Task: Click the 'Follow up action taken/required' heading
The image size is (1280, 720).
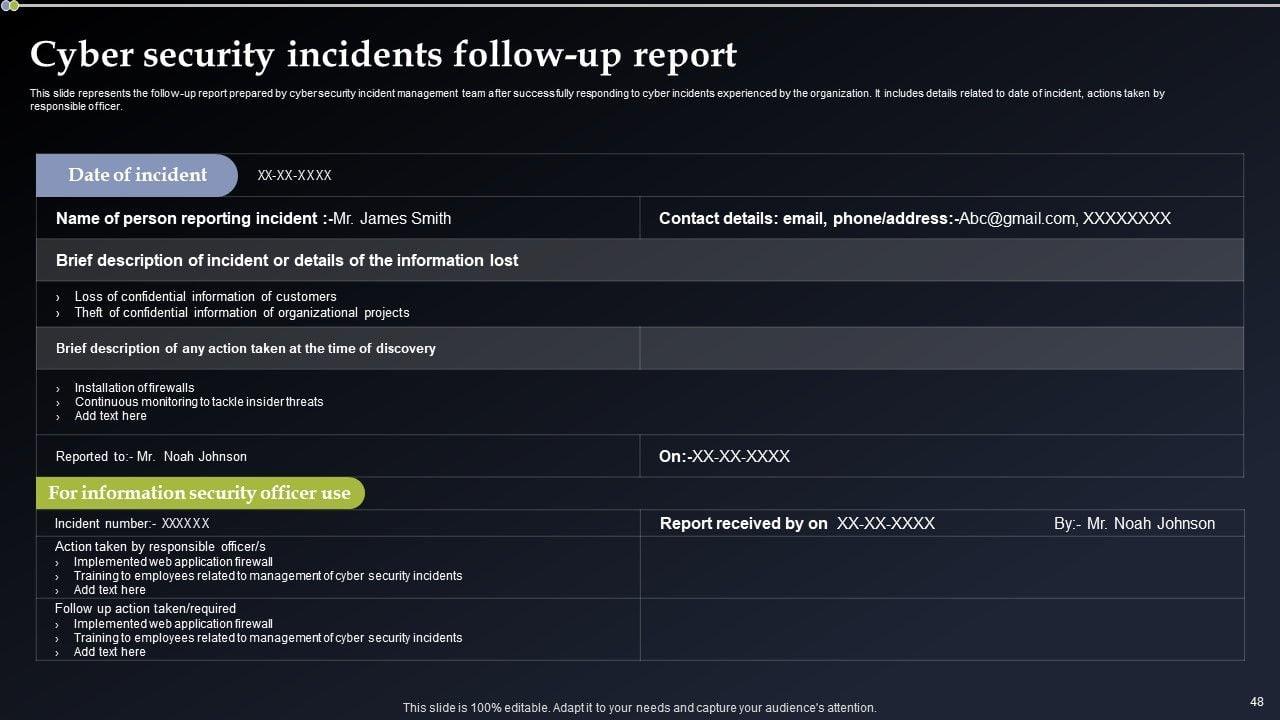Action: pyautogui.click(x=145, y=608)
